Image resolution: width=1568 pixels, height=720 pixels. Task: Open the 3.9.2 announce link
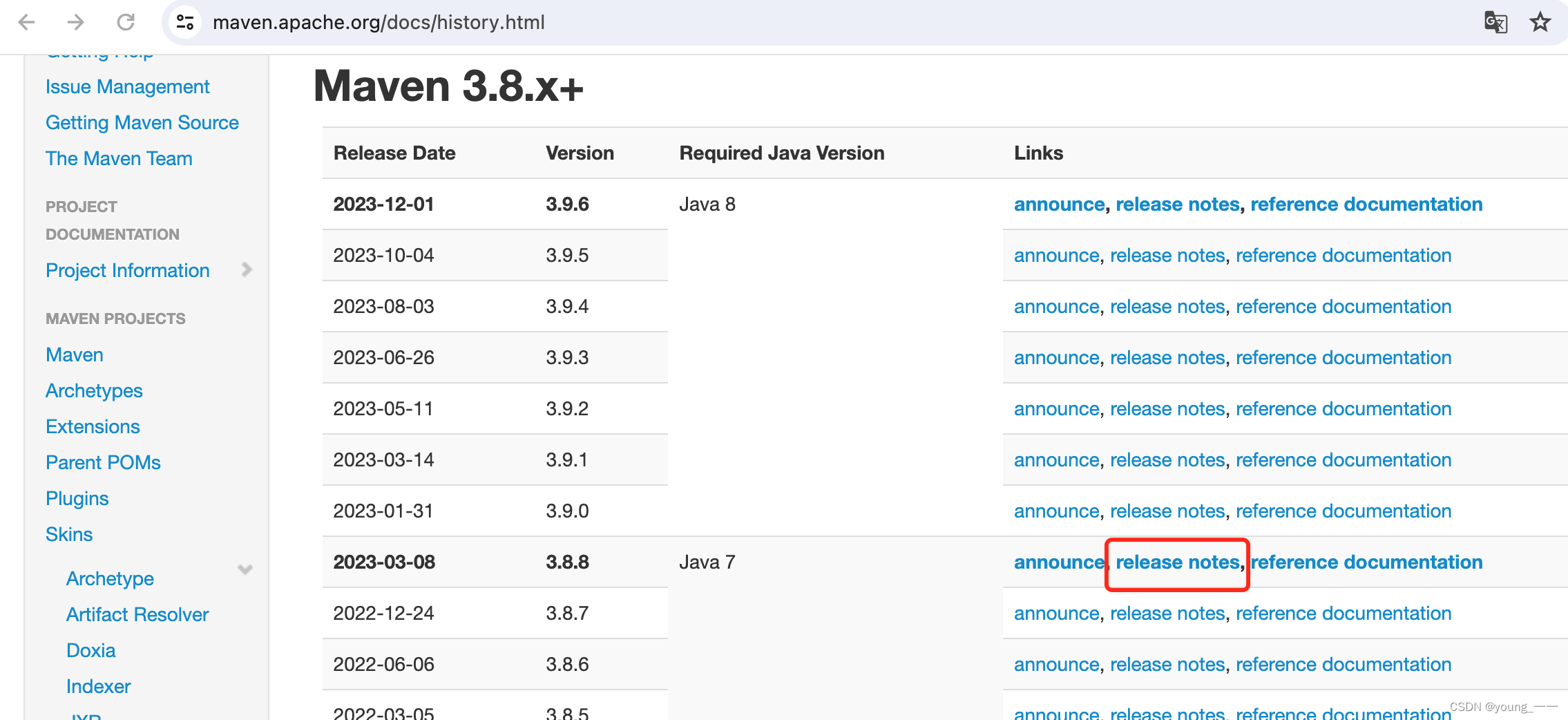1056,409
